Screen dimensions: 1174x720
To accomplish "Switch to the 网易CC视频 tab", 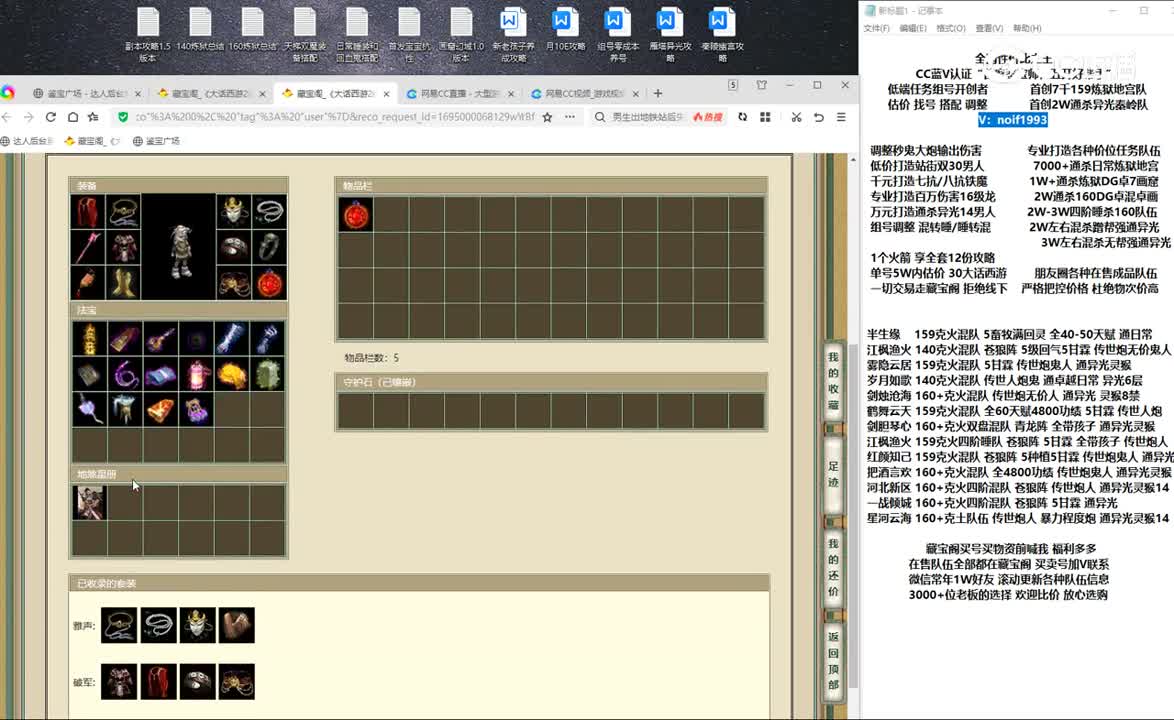I will [584, 94].
